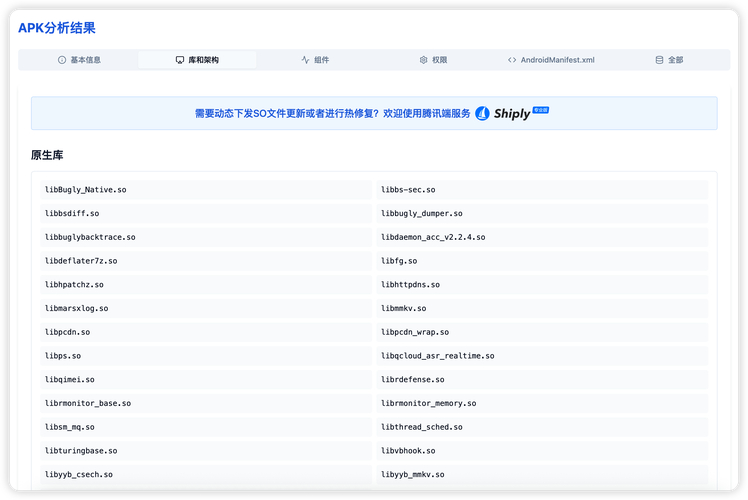This screenshot has width=748, height=500.
Task: Click the 原生库 section heading
Action: 48,155
